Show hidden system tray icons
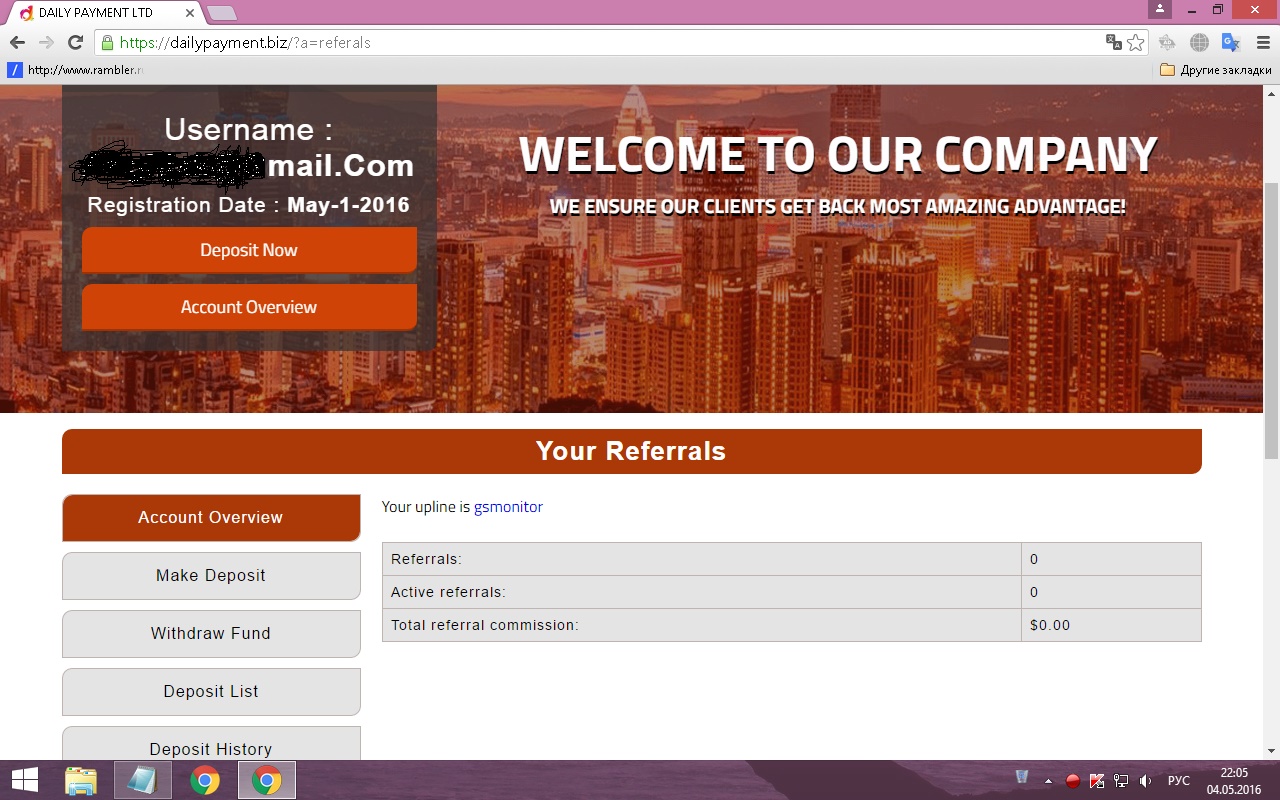The image size is (1280, 800). click(x=1048, y=781)
